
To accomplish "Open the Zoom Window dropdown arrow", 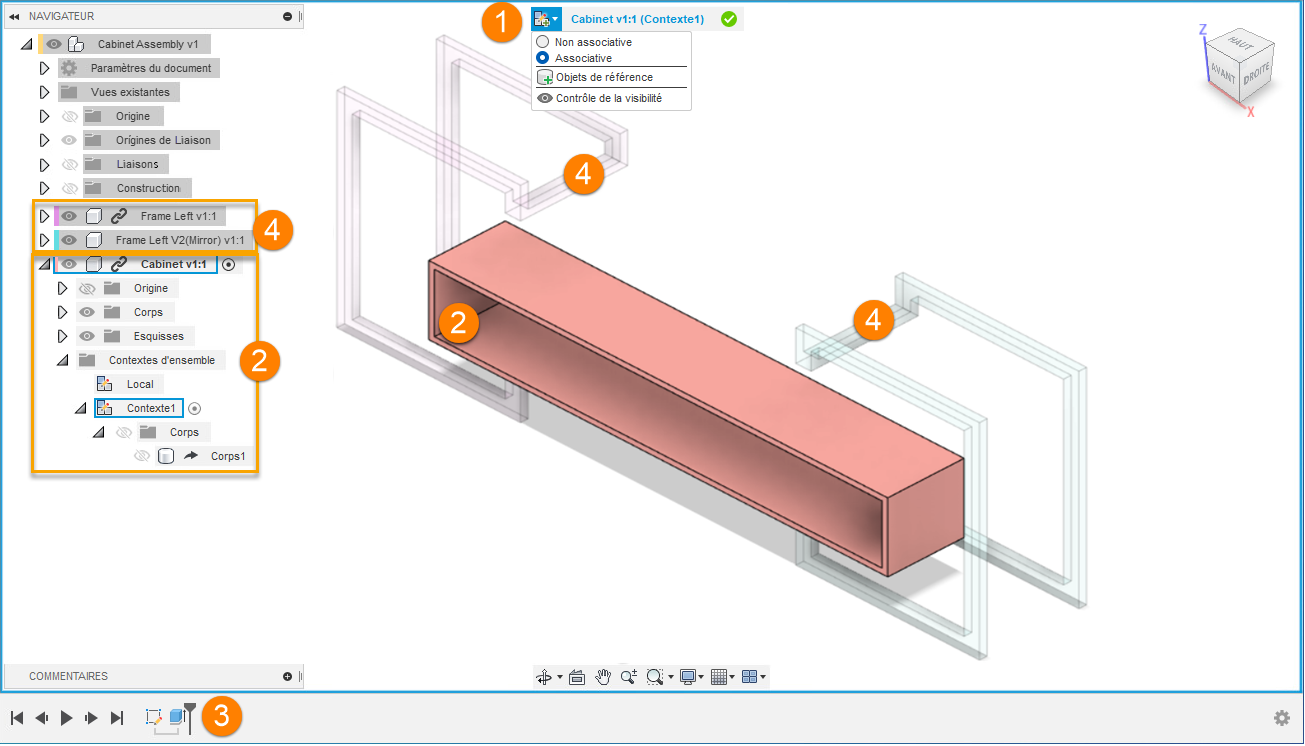I will (669, 677).
